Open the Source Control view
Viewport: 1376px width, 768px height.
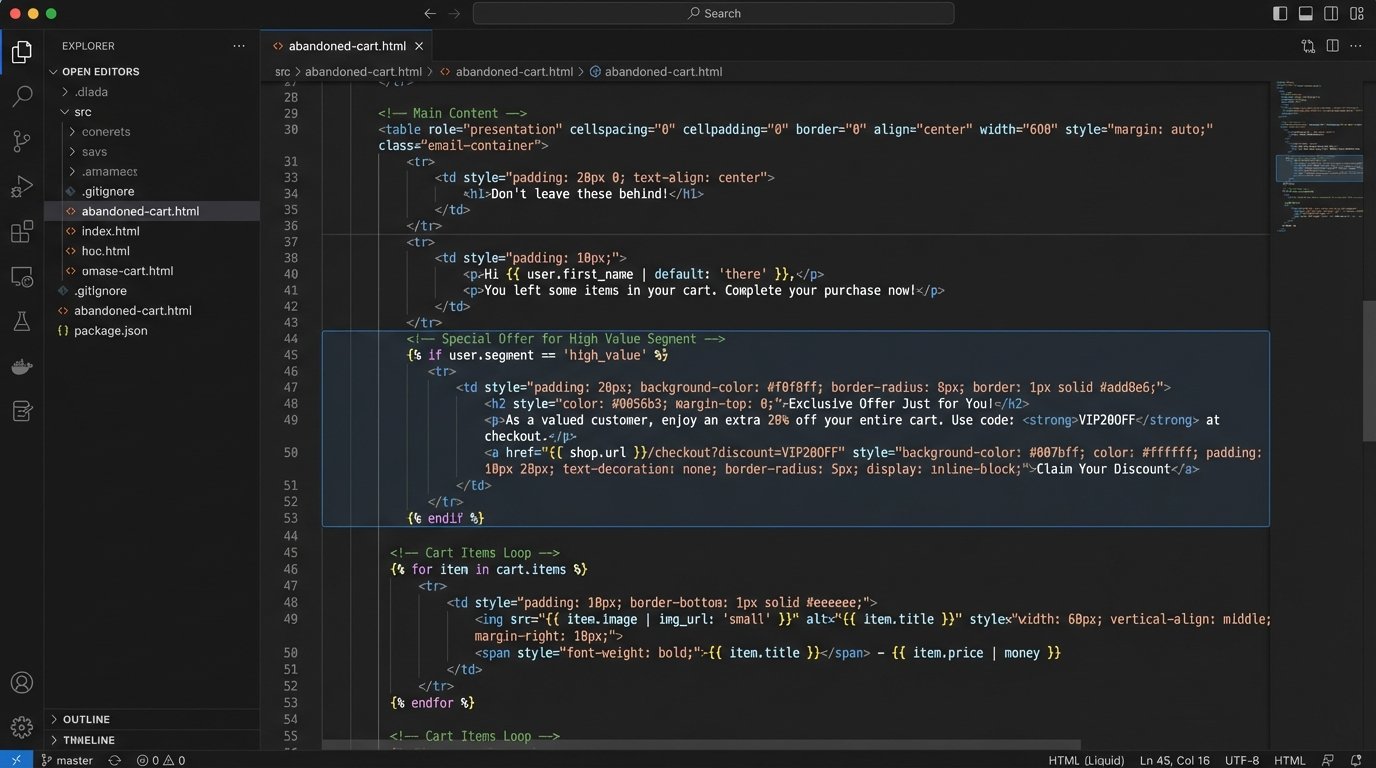(21, 142)
